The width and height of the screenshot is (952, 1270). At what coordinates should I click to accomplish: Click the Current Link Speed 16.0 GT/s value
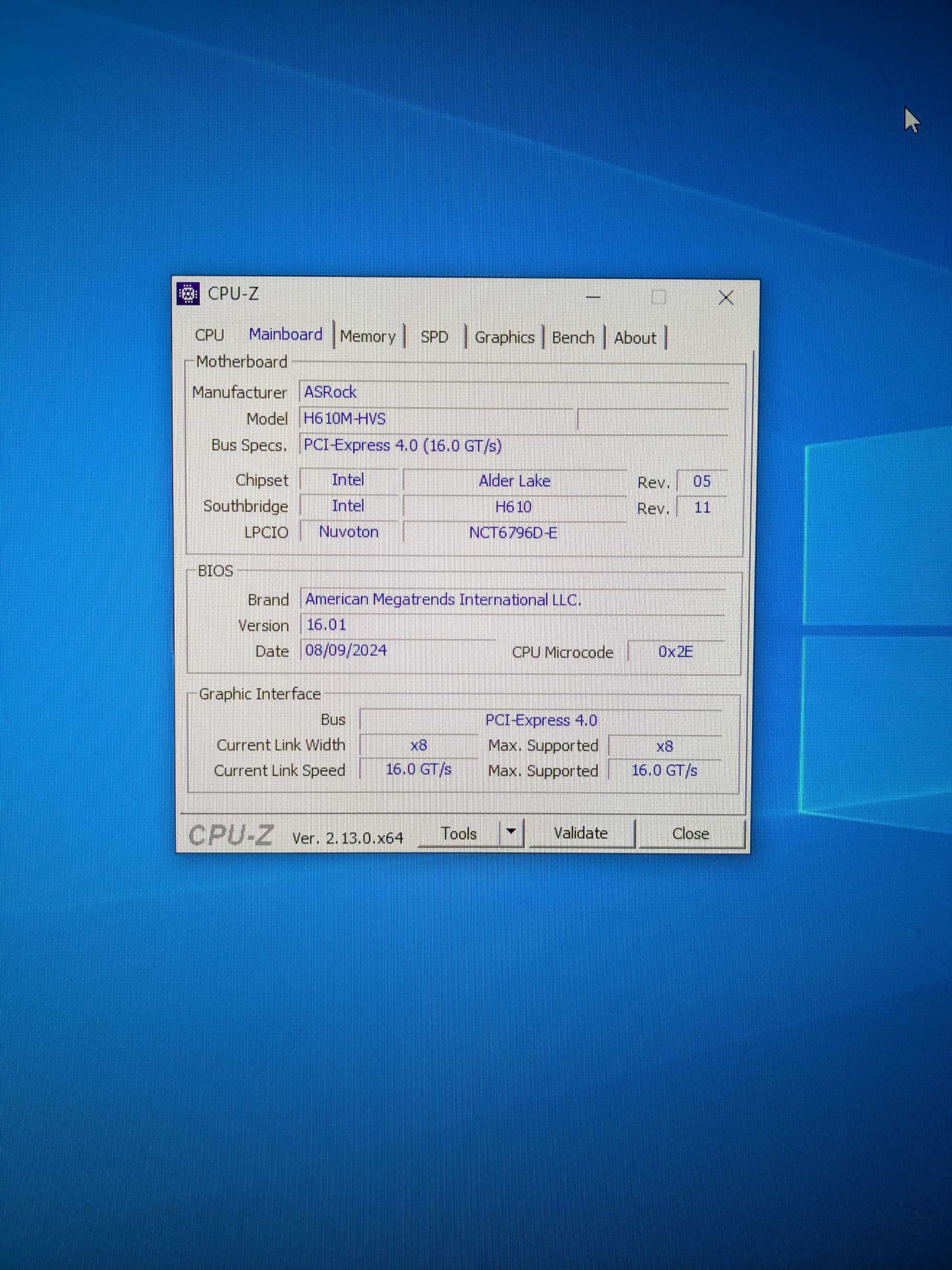point(419,770)
